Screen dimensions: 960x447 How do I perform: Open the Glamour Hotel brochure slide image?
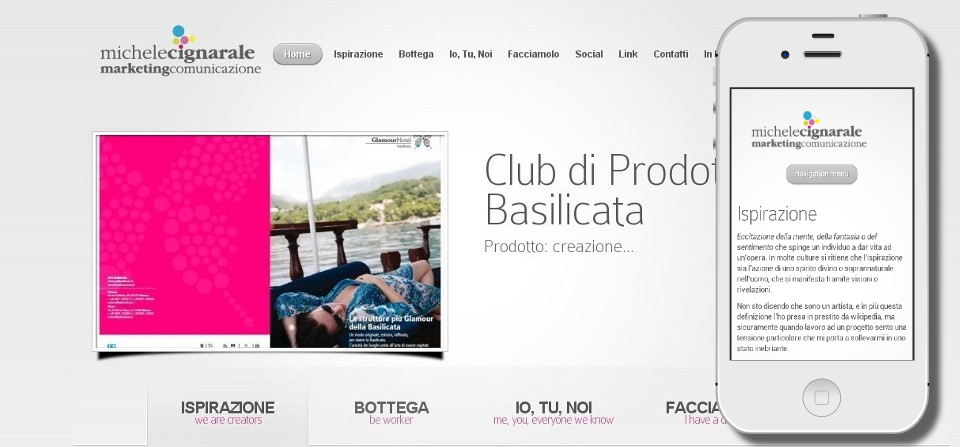click(270, 241)
